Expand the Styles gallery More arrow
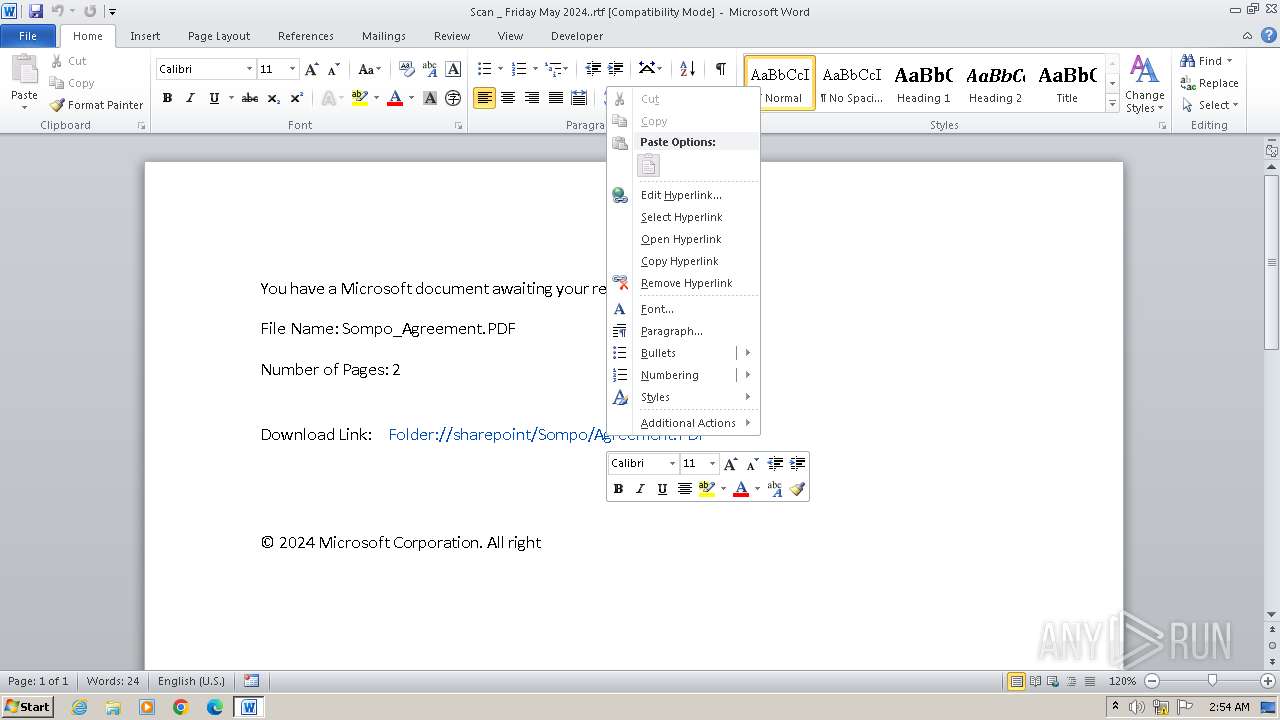 1112,103
